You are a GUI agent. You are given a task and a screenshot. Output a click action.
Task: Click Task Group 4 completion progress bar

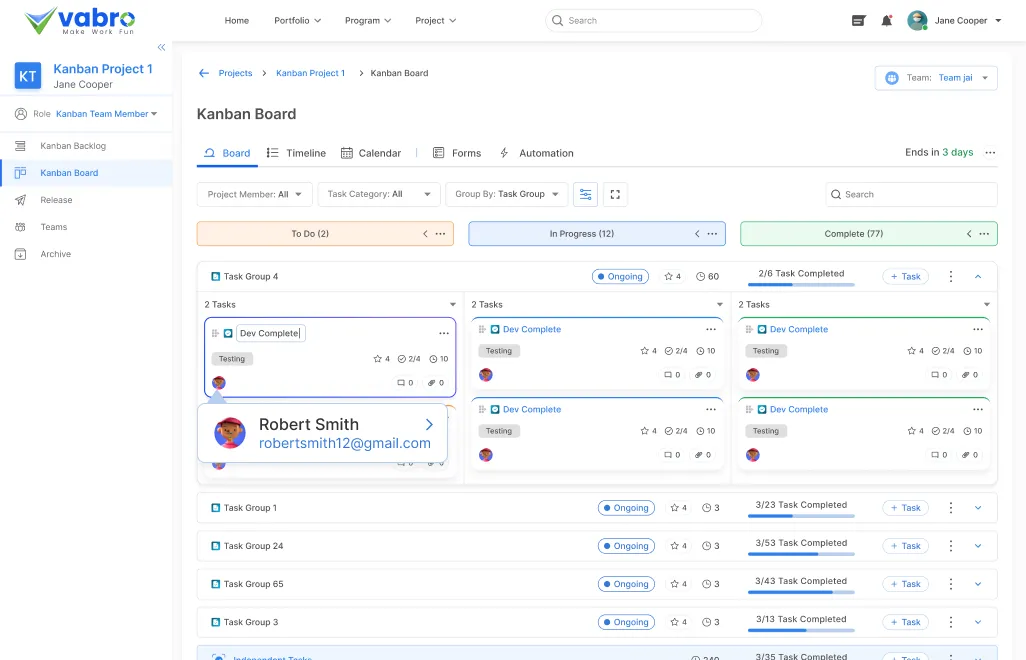tap(801, 285)
